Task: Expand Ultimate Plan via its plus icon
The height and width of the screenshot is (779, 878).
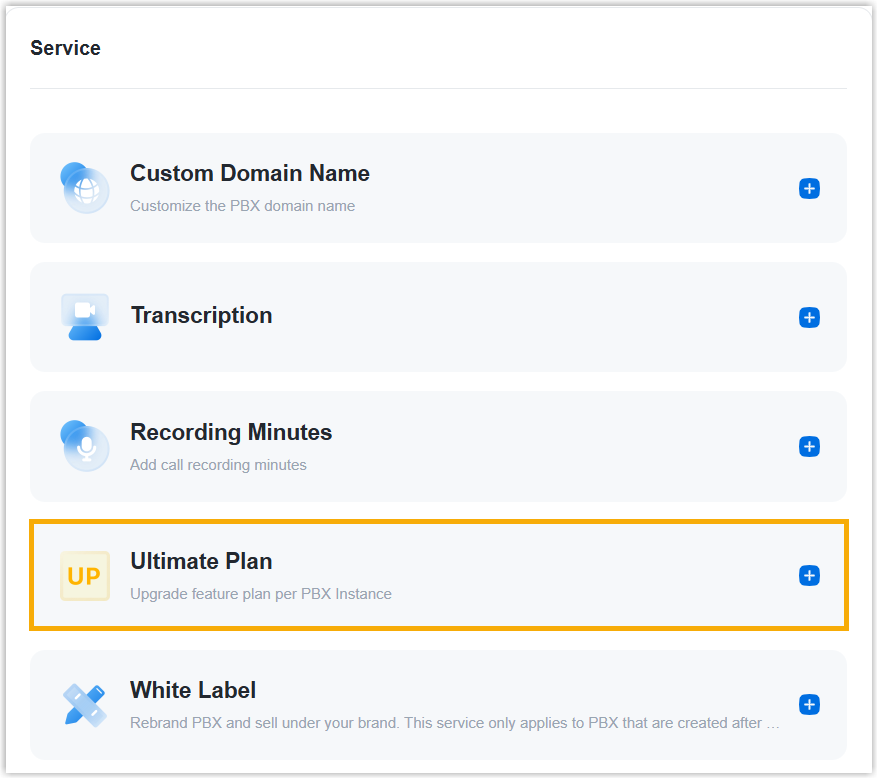Action: 809,575
